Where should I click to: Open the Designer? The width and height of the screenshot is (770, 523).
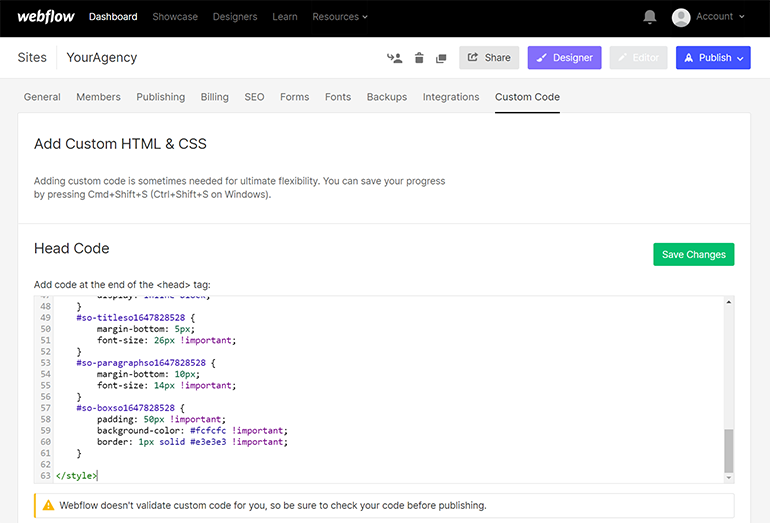pyautogui.click(x=564, y=58)
